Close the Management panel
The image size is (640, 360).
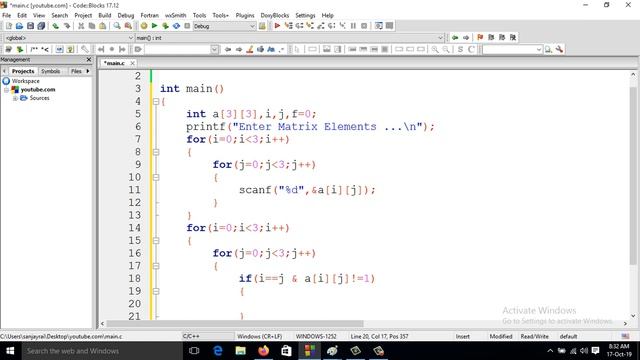point(89,60)
